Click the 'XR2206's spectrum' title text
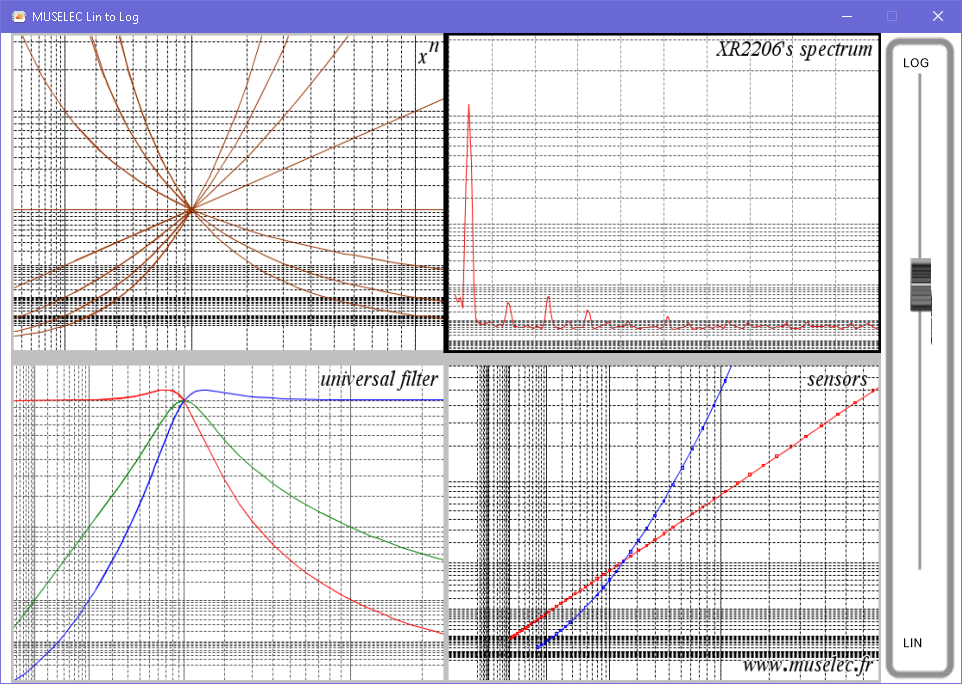The width and height of the screenshot is (962, 684). click(x=794, y=48)
